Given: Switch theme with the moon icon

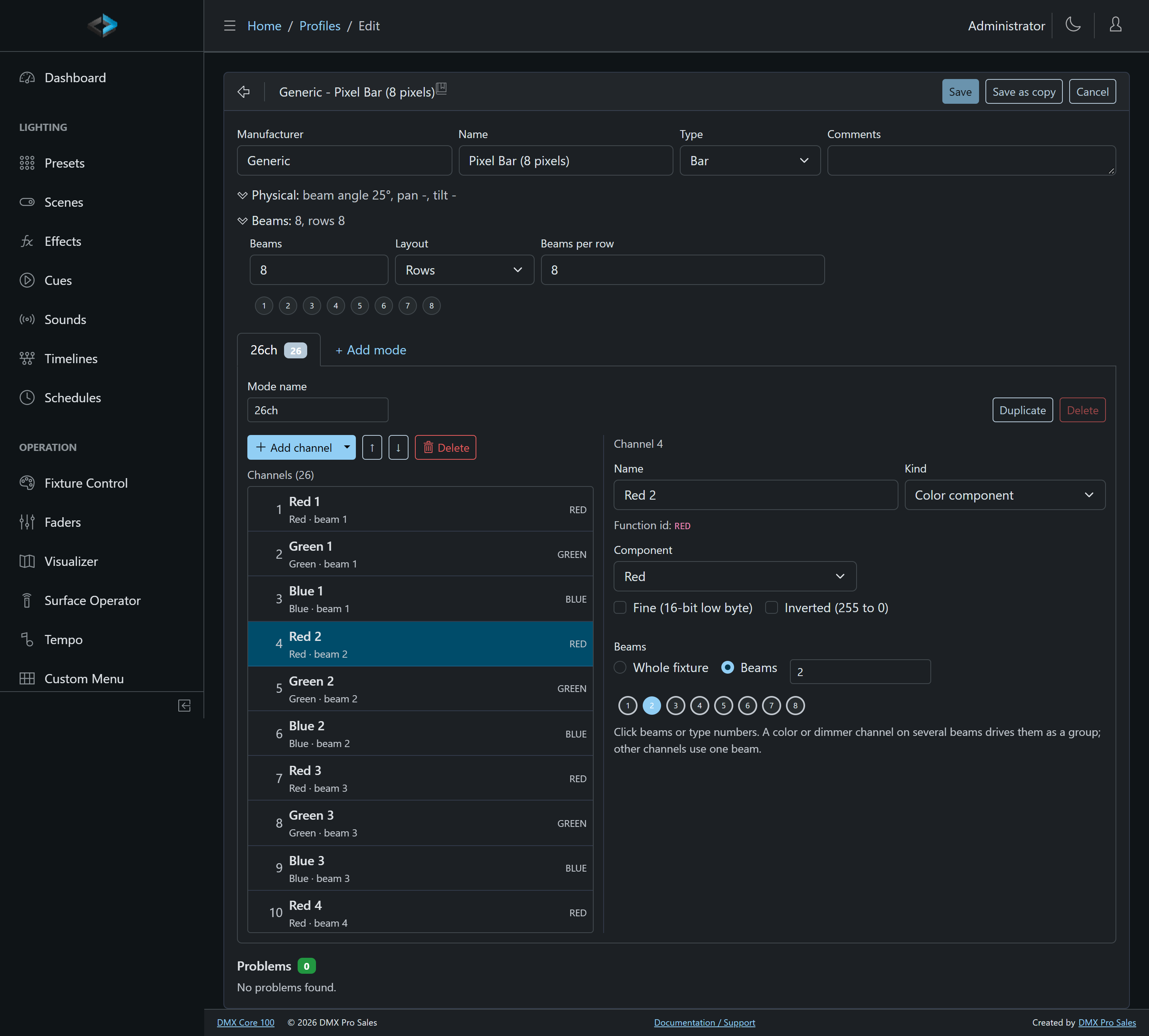Looking at the screenshot, I should (x=1073, y=24).
